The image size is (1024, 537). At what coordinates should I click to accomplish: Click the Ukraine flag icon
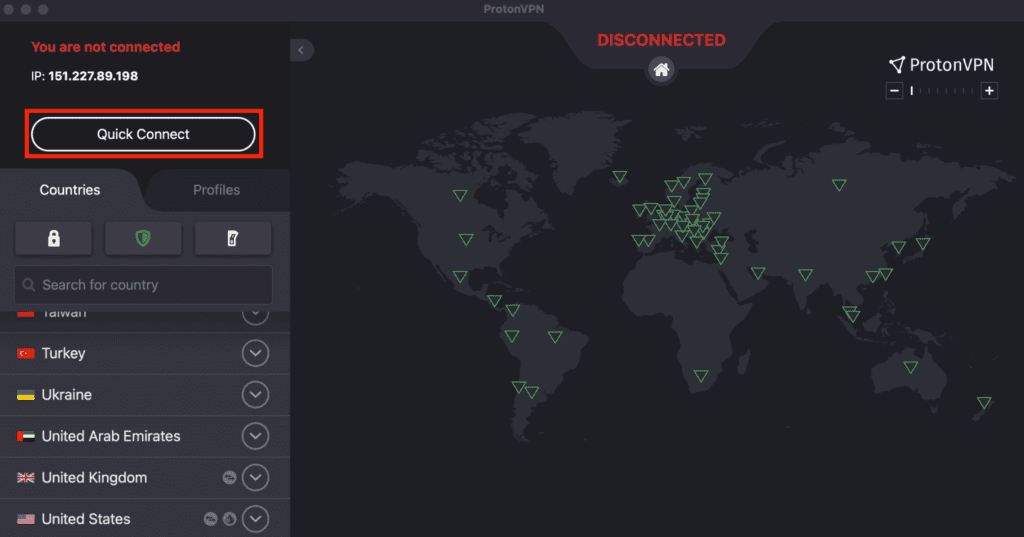click(x=25, y=395)
